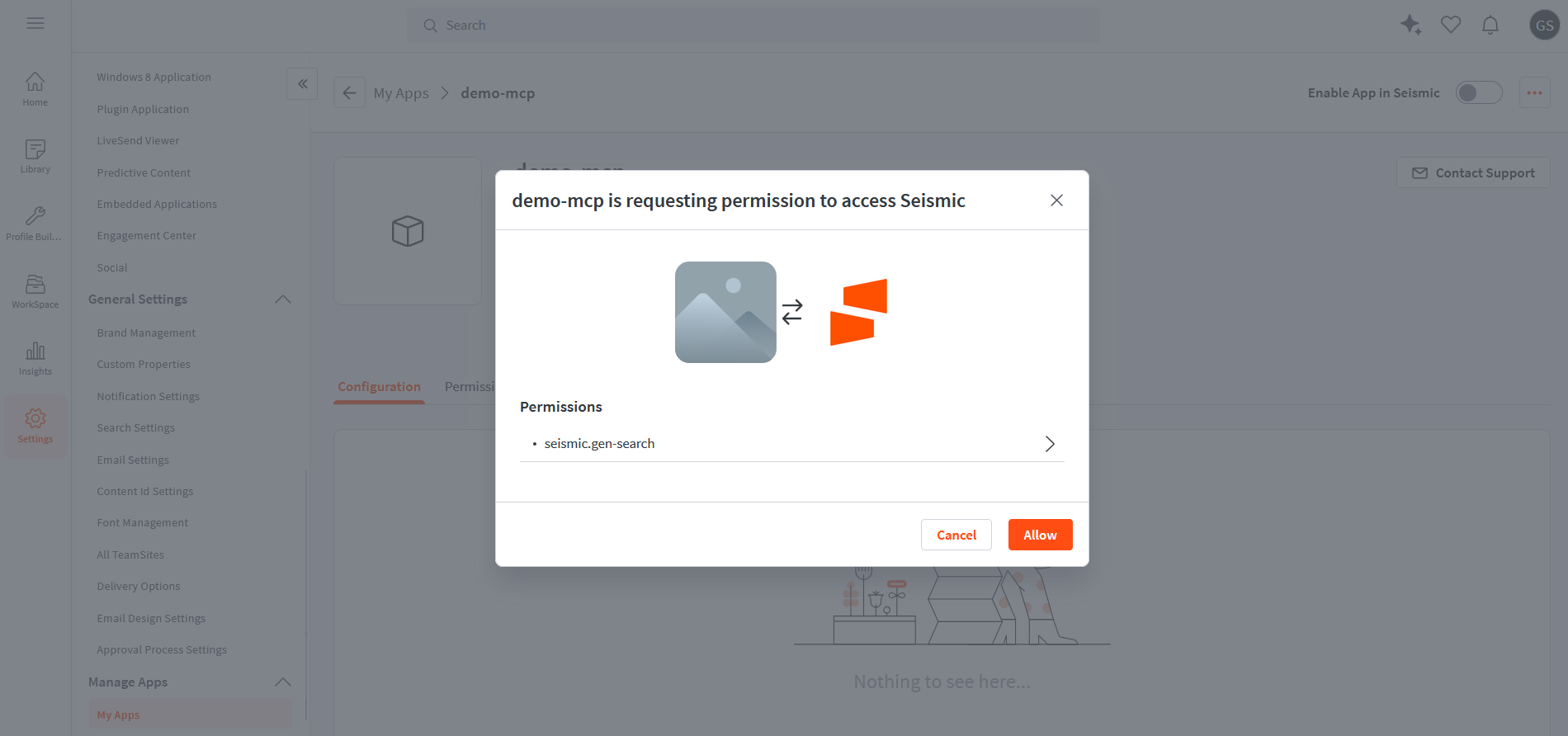Image resolution: width=1568 pixels, height=736 pixels.
Task: Open Embedded Applications settings
Action: [x=157, y=204]
